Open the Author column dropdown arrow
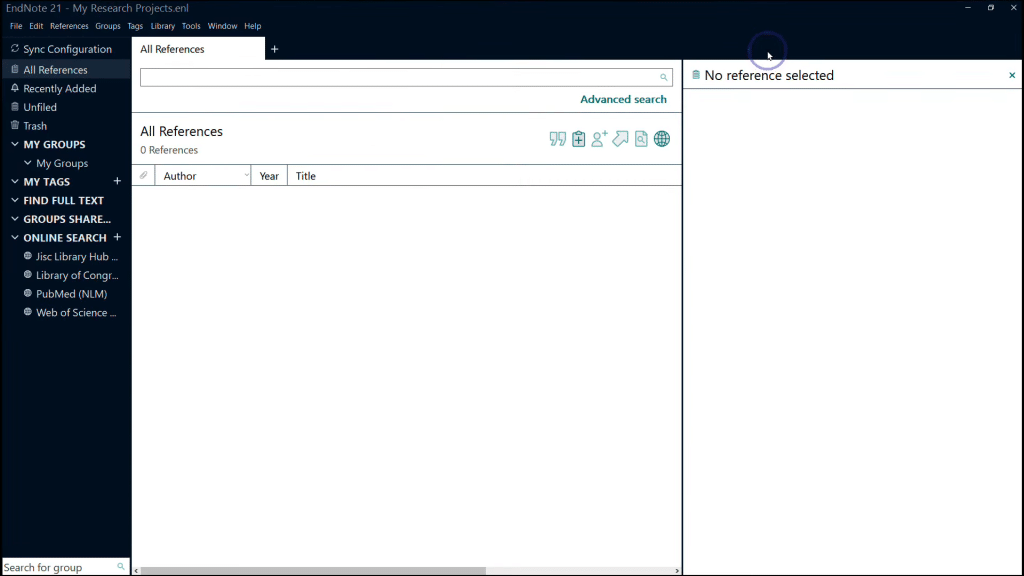Viewport: 1024px width, 576px height. [246, 176]
